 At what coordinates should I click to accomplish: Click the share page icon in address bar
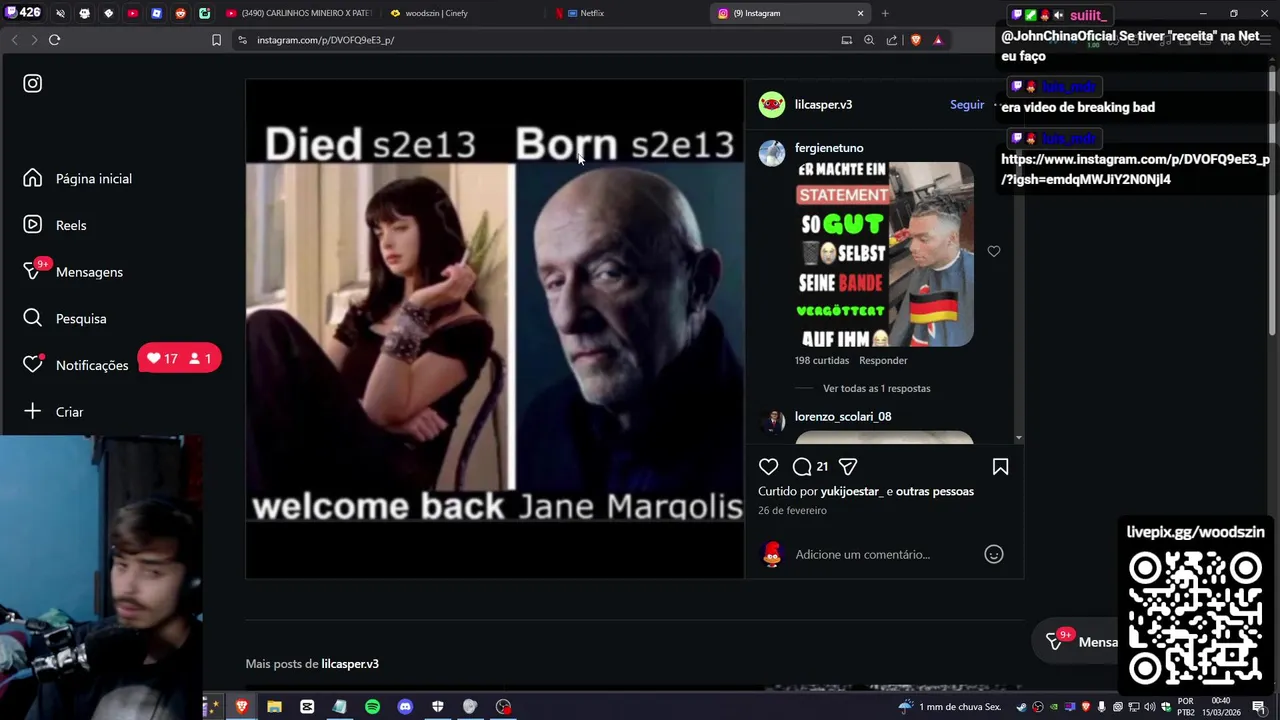pos(892,40)
